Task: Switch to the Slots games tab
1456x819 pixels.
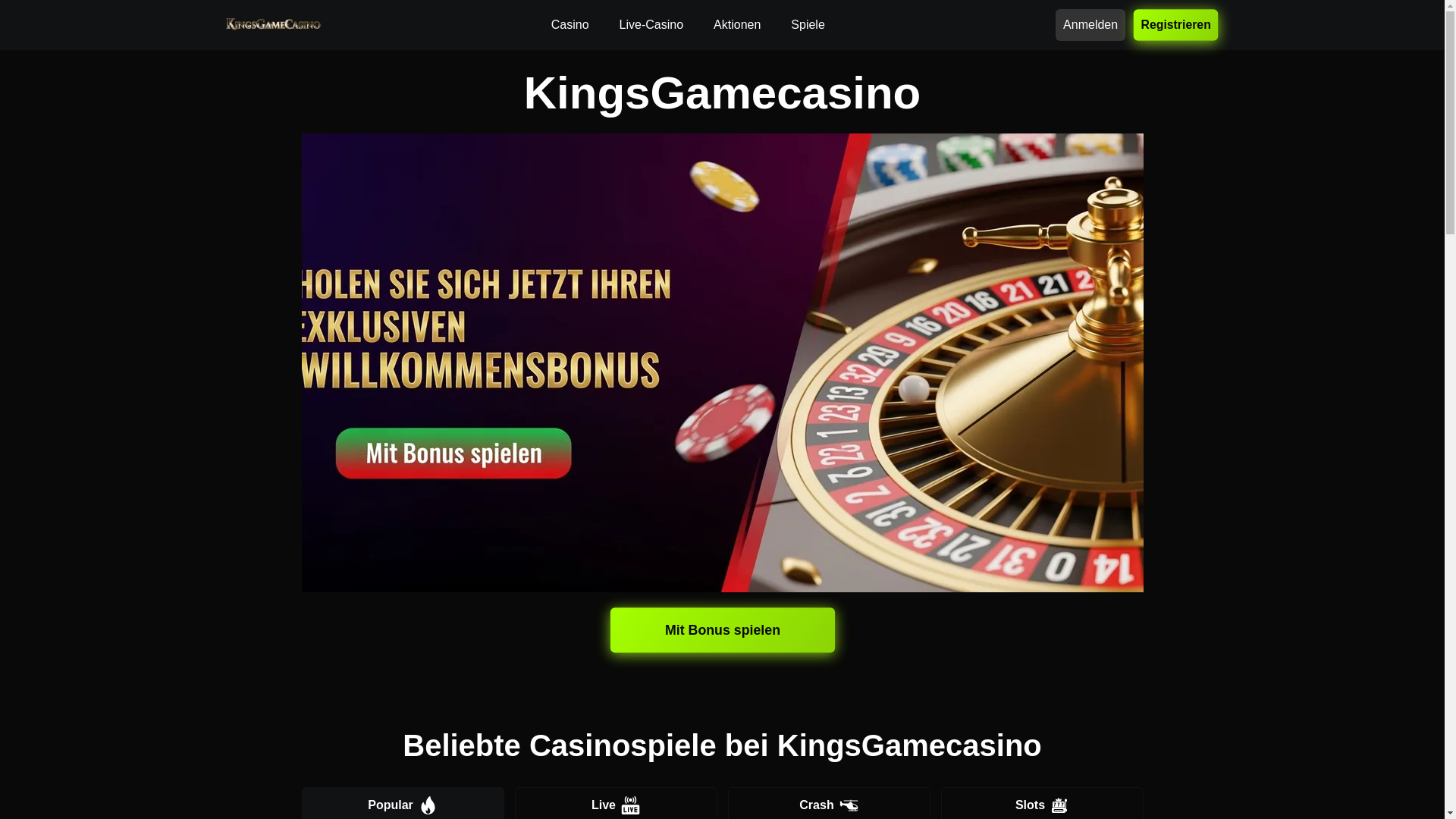Action: coord(1042,804)
